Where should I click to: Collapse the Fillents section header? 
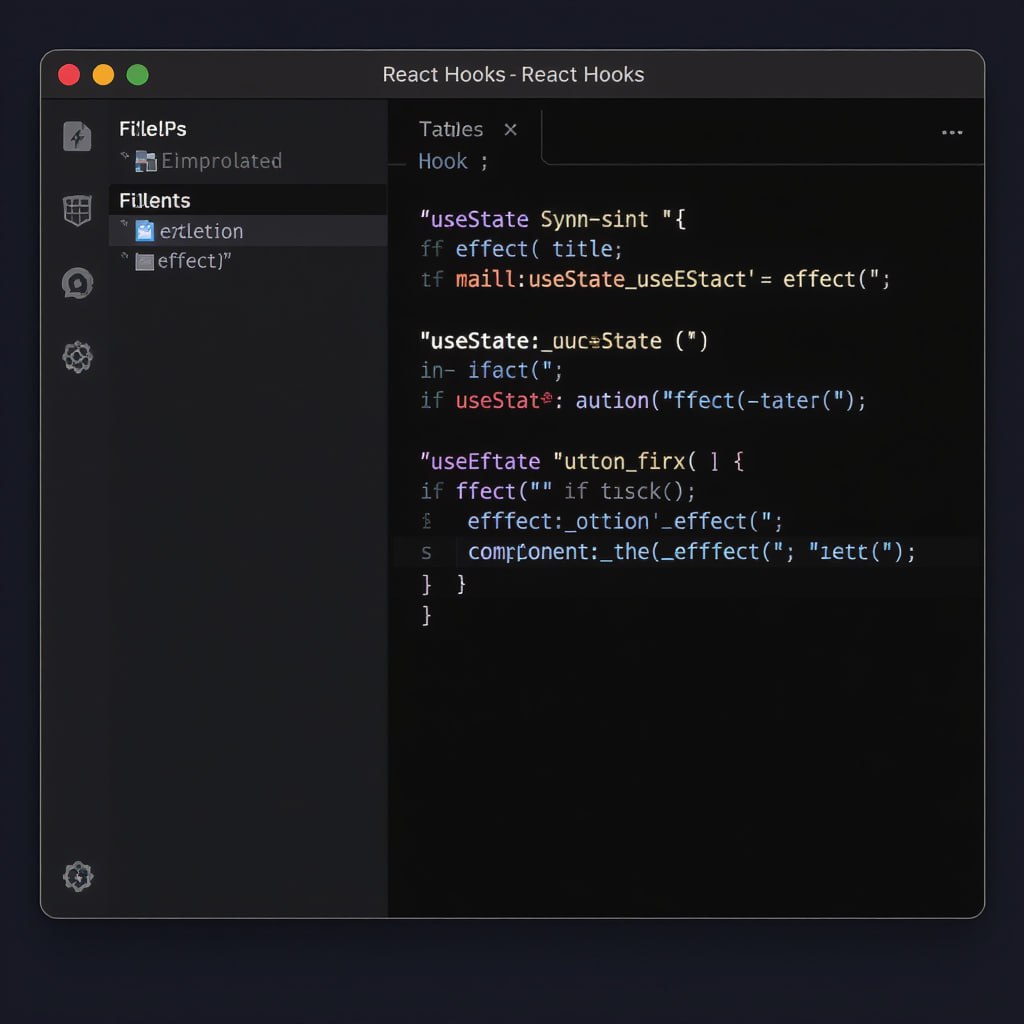[155, 200]
